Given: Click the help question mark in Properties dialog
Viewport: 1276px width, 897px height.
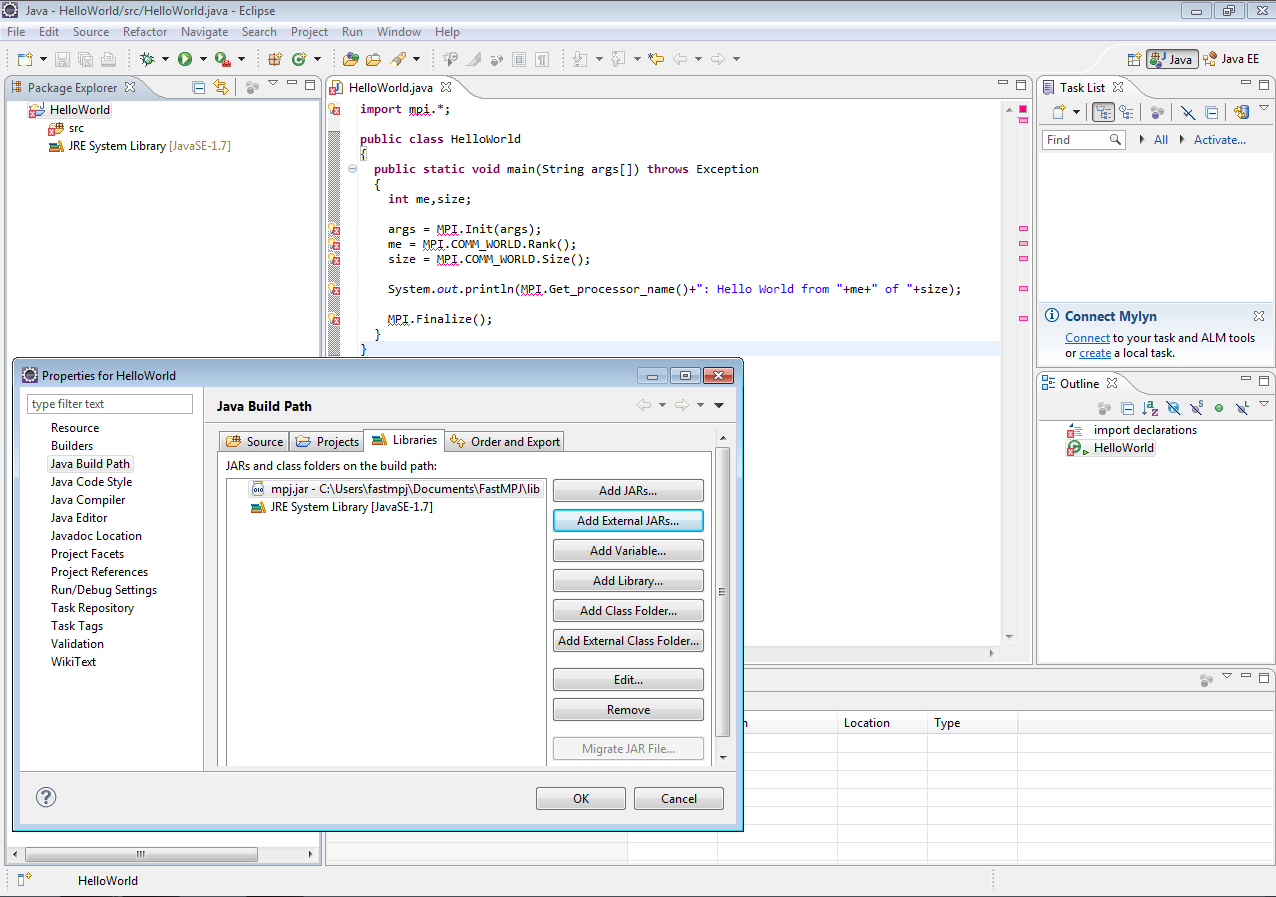Looking at the screenshot, I should [46, 797].
